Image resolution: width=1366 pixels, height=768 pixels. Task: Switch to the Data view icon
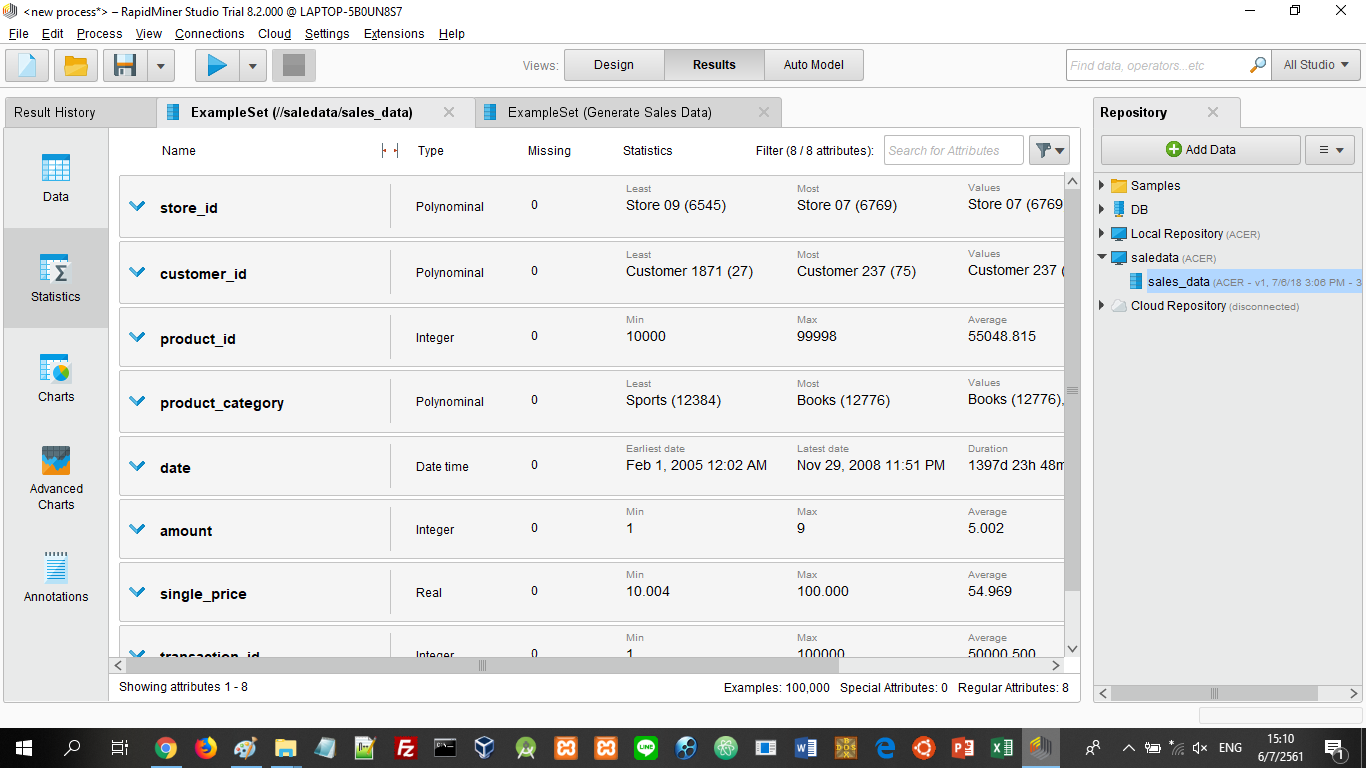(56, 178)
